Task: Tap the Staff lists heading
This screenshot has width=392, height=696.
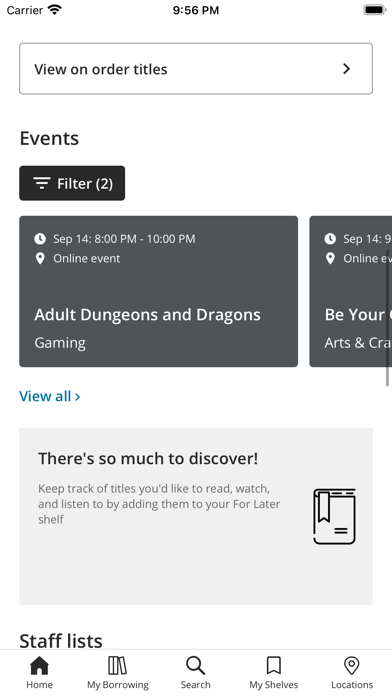Action: click(x=61, y=641)
